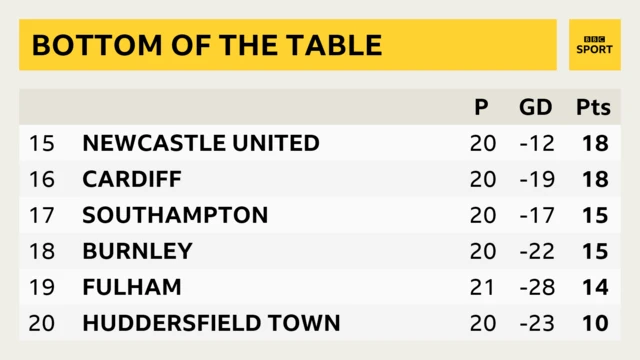Click Cardiff's -19 goal difference
Screen dimensions: 640x360
537,179
